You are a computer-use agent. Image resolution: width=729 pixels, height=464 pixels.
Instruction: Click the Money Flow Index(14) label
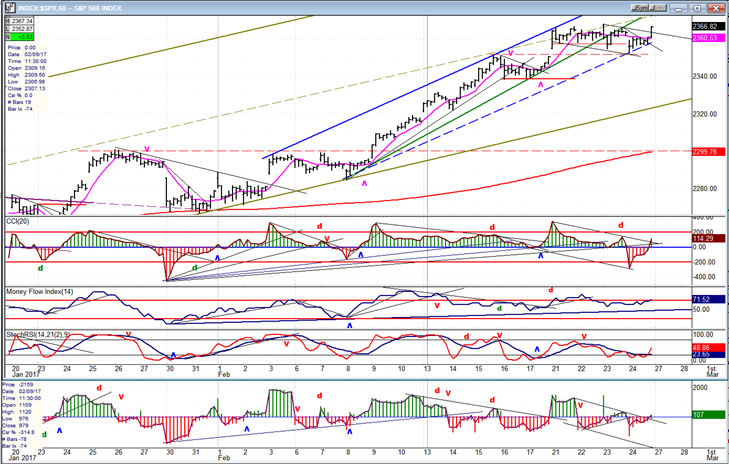tap(40, 290)
